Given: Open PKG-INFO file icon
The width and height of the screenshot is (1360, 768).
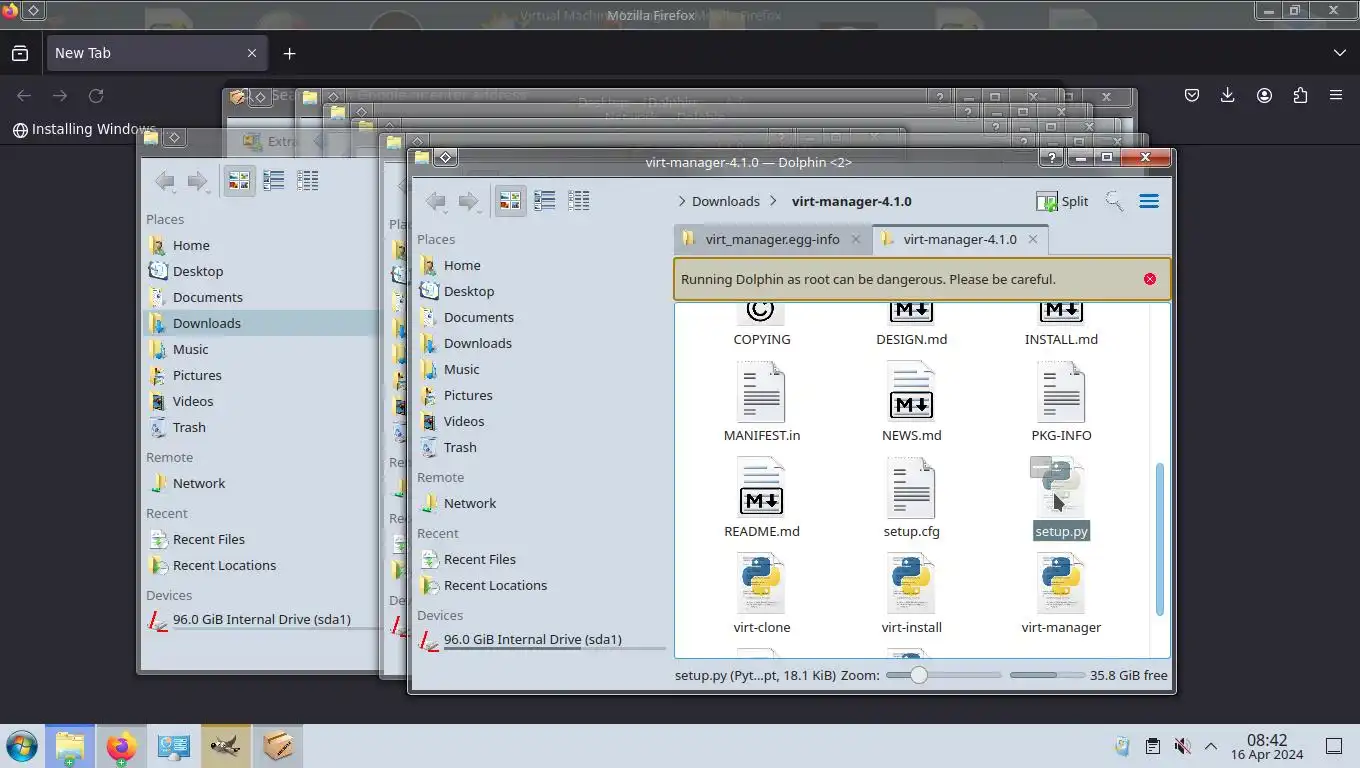Looking at the screenshot, I should 1061,391.
